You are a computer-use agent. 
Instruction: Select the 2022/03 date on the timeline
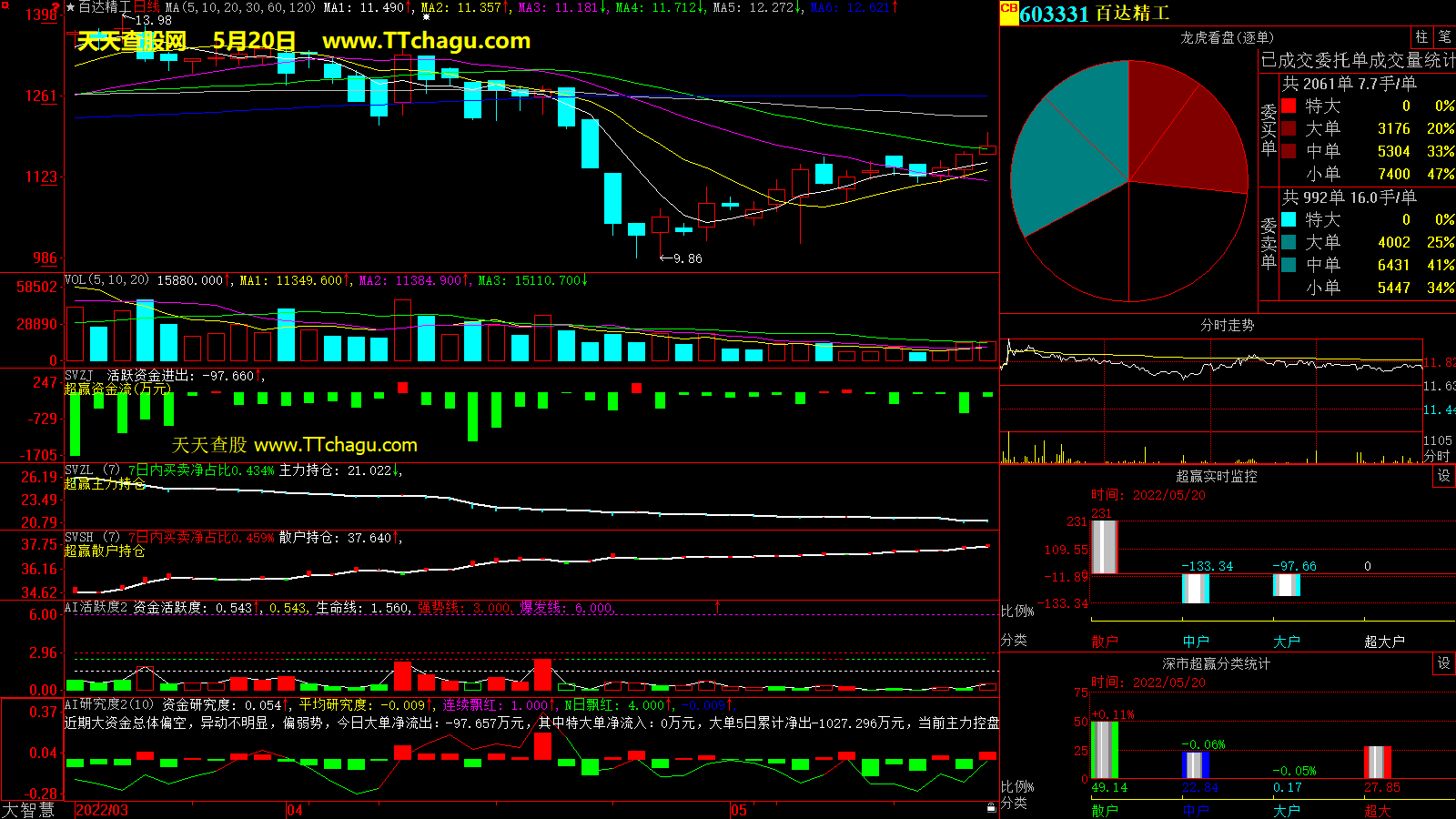pyautogui.click(x=102, y=810)
